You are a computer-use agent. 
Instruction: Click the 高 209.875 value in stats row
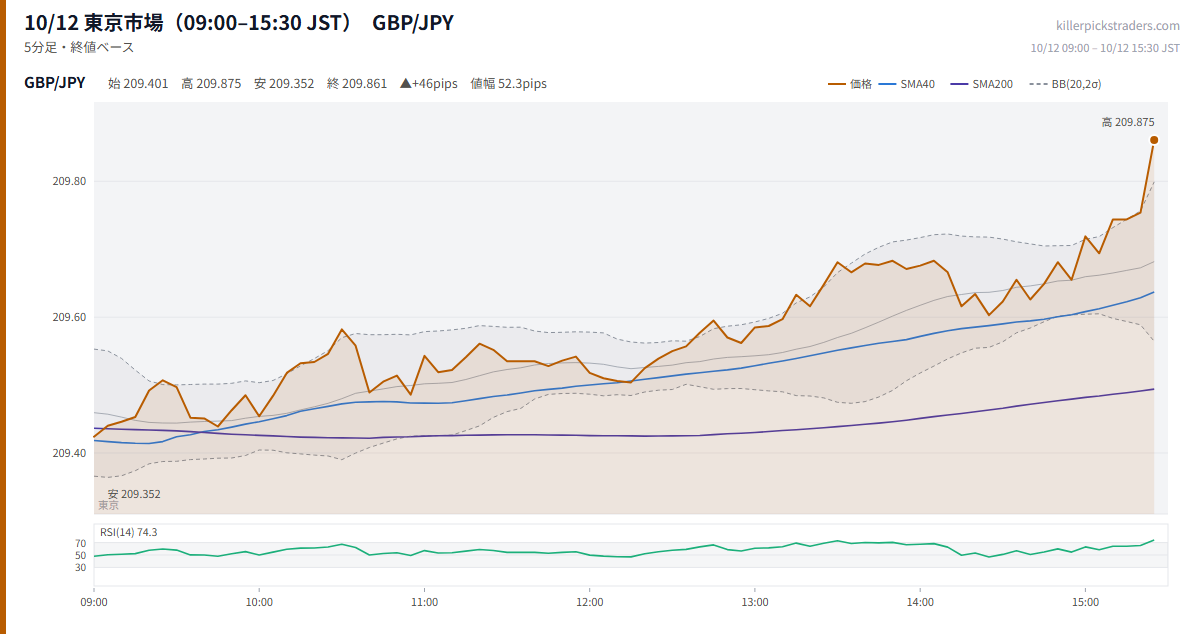click(211, 84)
